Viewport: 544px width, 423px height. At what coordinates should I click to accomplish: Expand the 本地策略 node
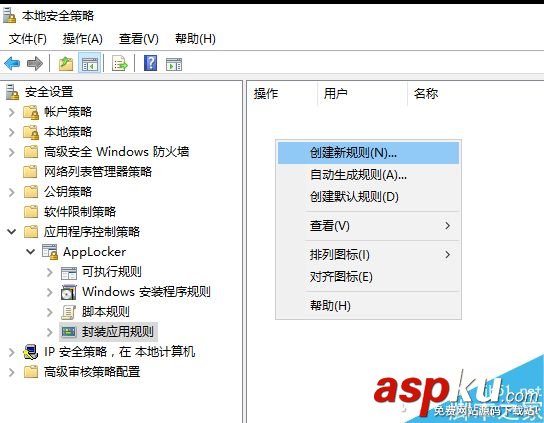(x=11, y=132)
